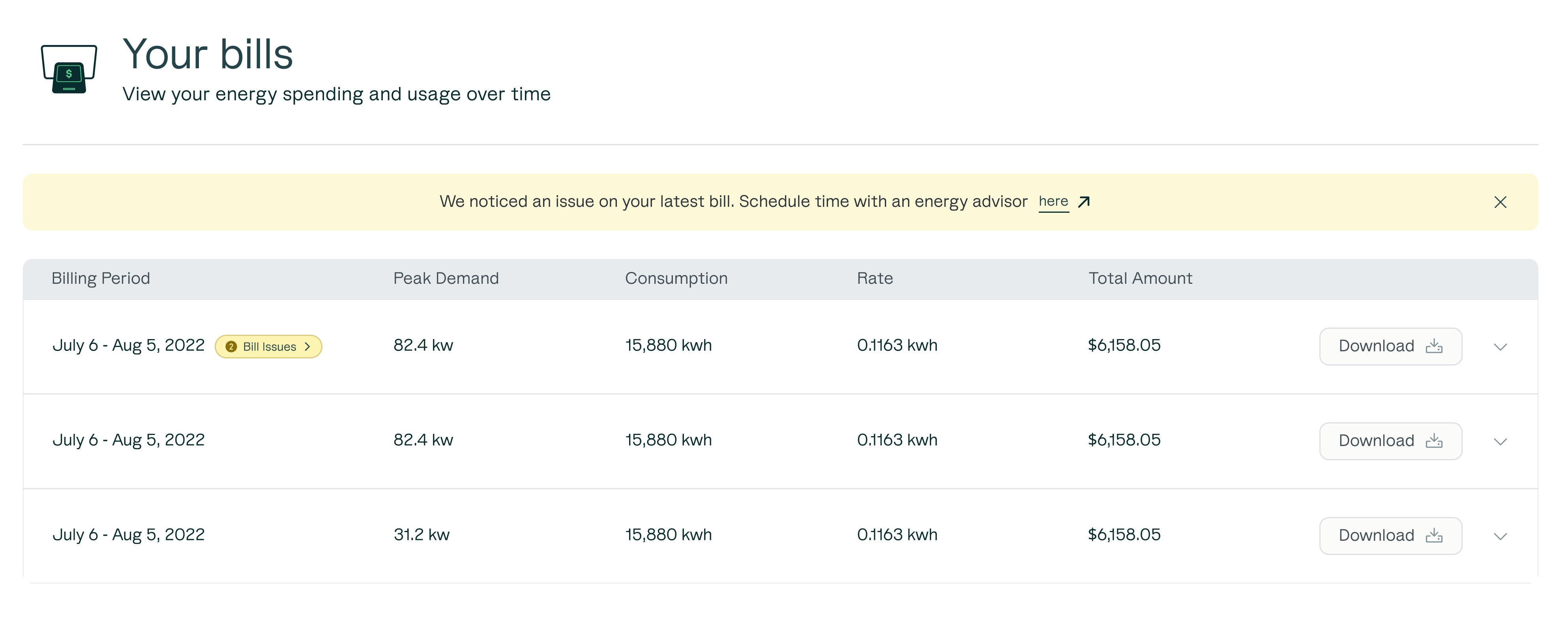Click the 'View your energy spending' subtitle
This screenshot has height=626, width=1568.
point(336,94)
